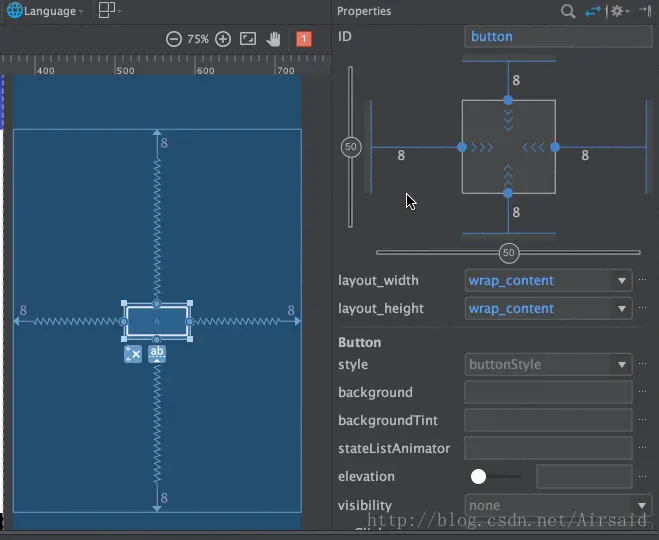Open ellipsis next to style

pos(642,364)
